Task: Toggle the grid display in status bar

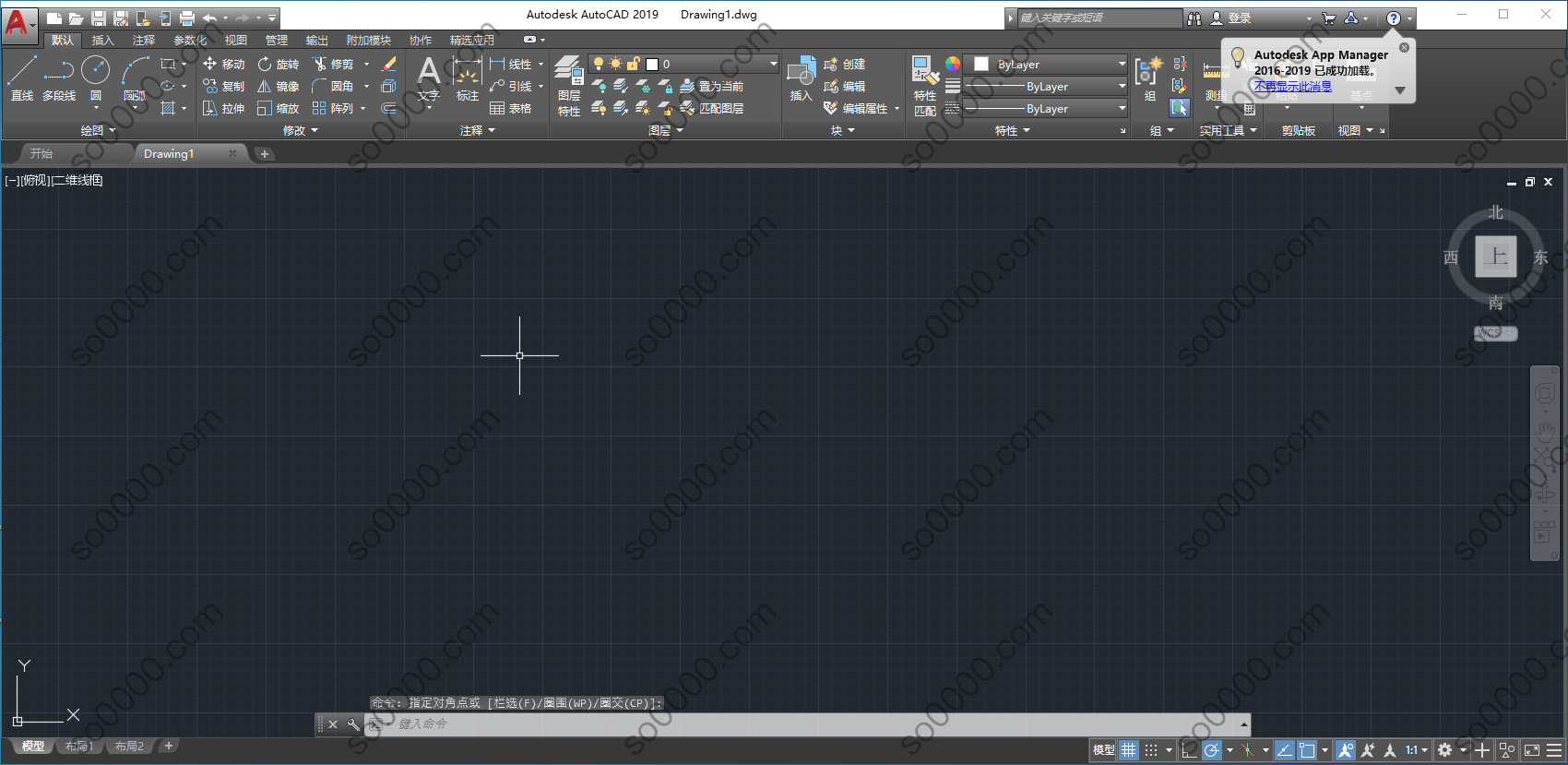Action: [x=1129, y=750]
